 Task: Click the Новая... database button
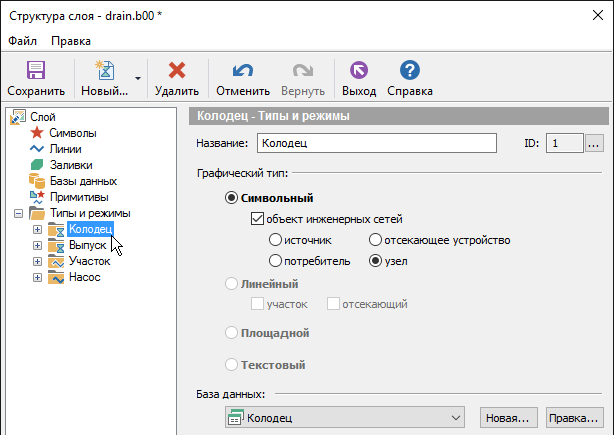(x=508, y=418)
